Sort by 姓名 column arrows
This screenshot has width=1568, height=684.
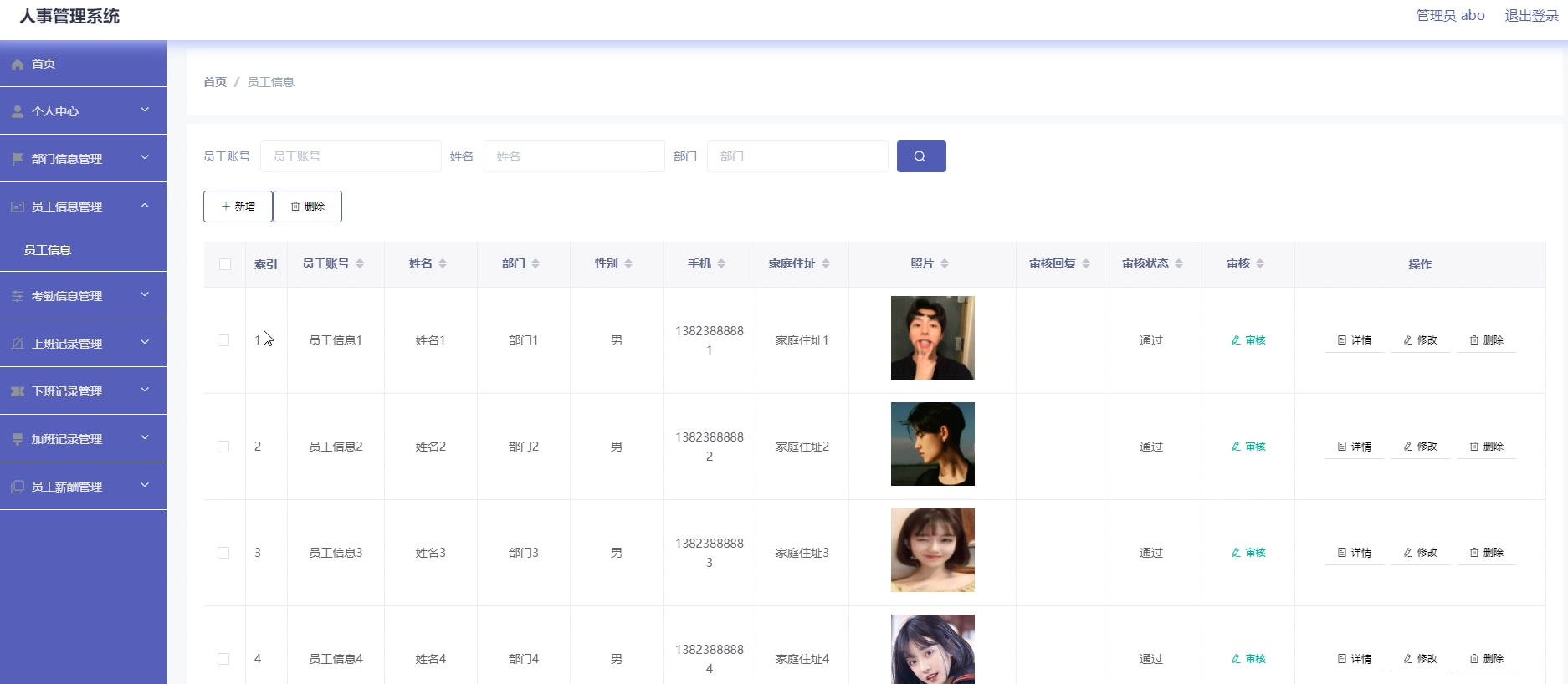tap(443, 263)
